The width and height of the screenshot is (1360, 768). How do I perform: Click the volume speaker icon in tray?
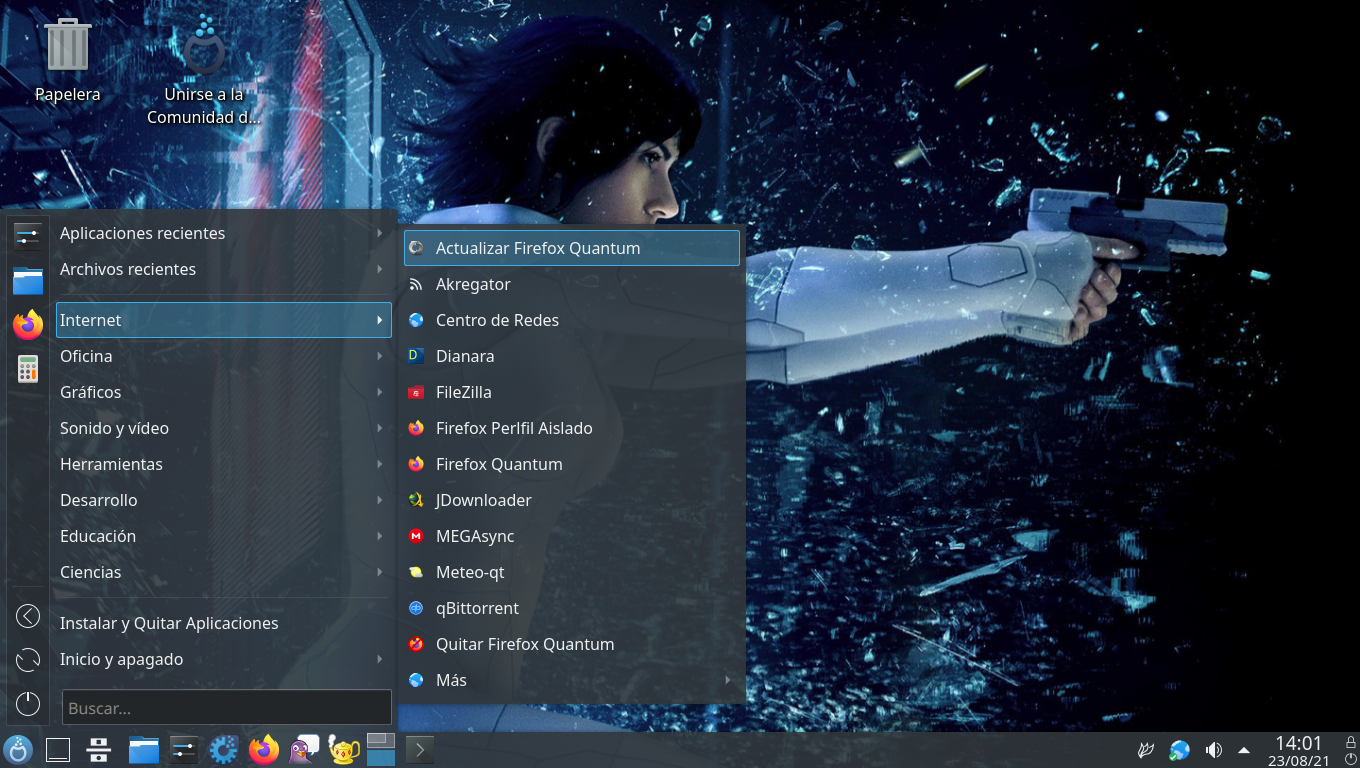click(x=1214, y=750)
